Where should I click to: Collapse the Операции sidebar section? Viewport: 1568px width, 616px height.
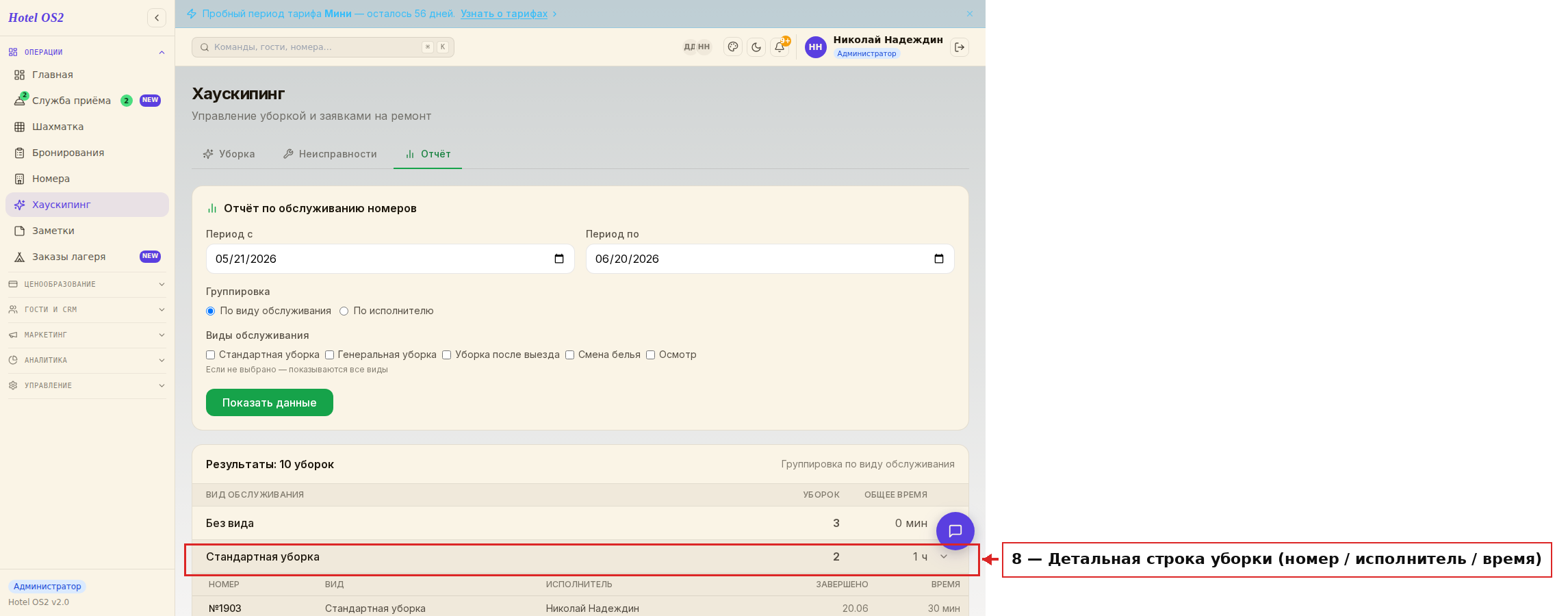click(x=88, y=52)
